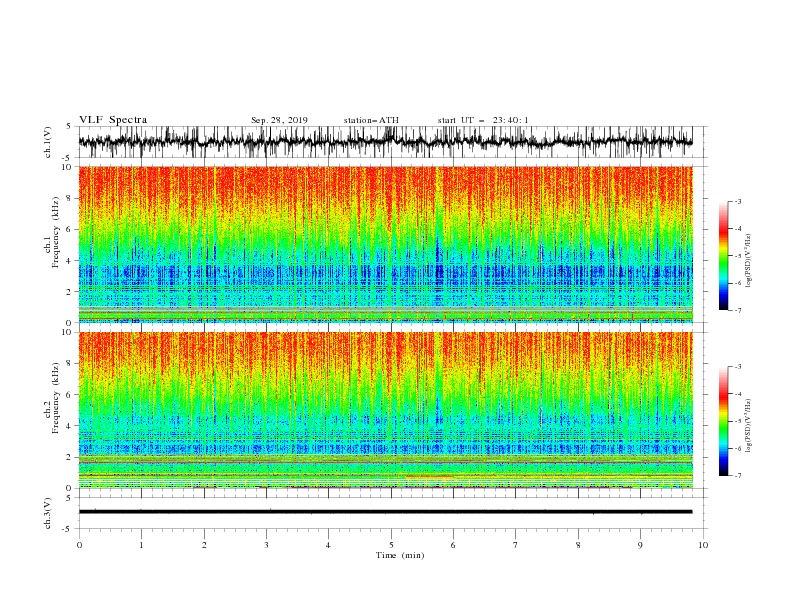Click the 'ch.1(V)' waveform axis label
The width and height of the screenshot is (792, 612).
pos(48,142)
